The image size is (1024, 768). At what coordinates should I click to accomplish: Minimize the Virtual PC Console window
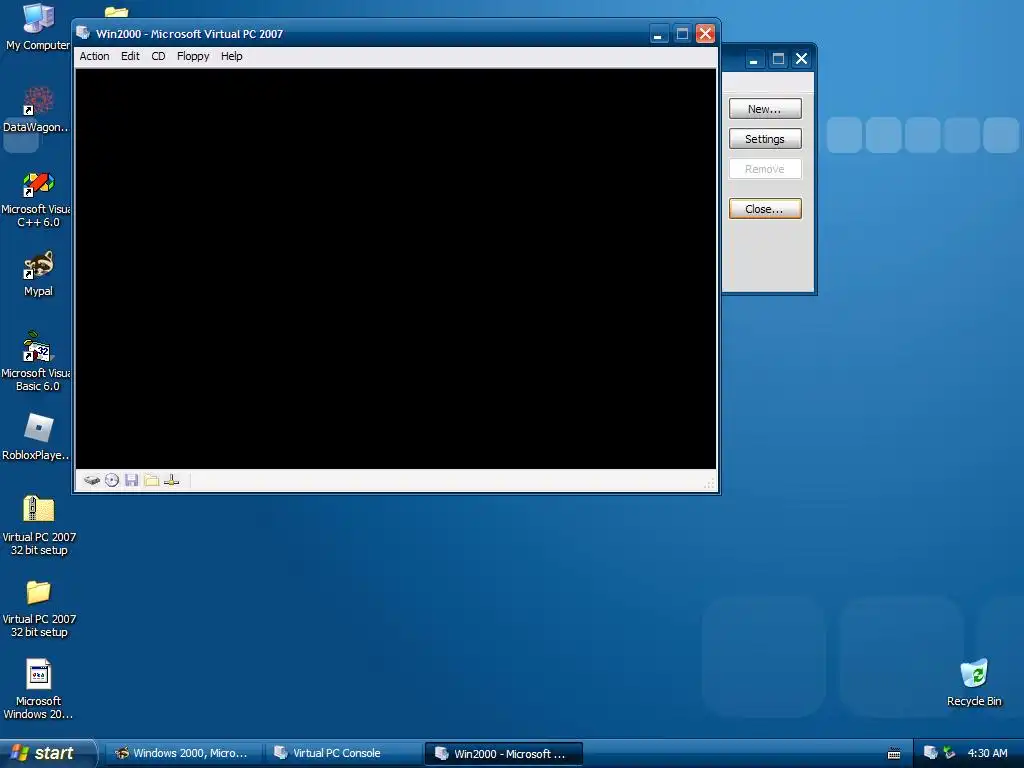[x=754, y=59]
